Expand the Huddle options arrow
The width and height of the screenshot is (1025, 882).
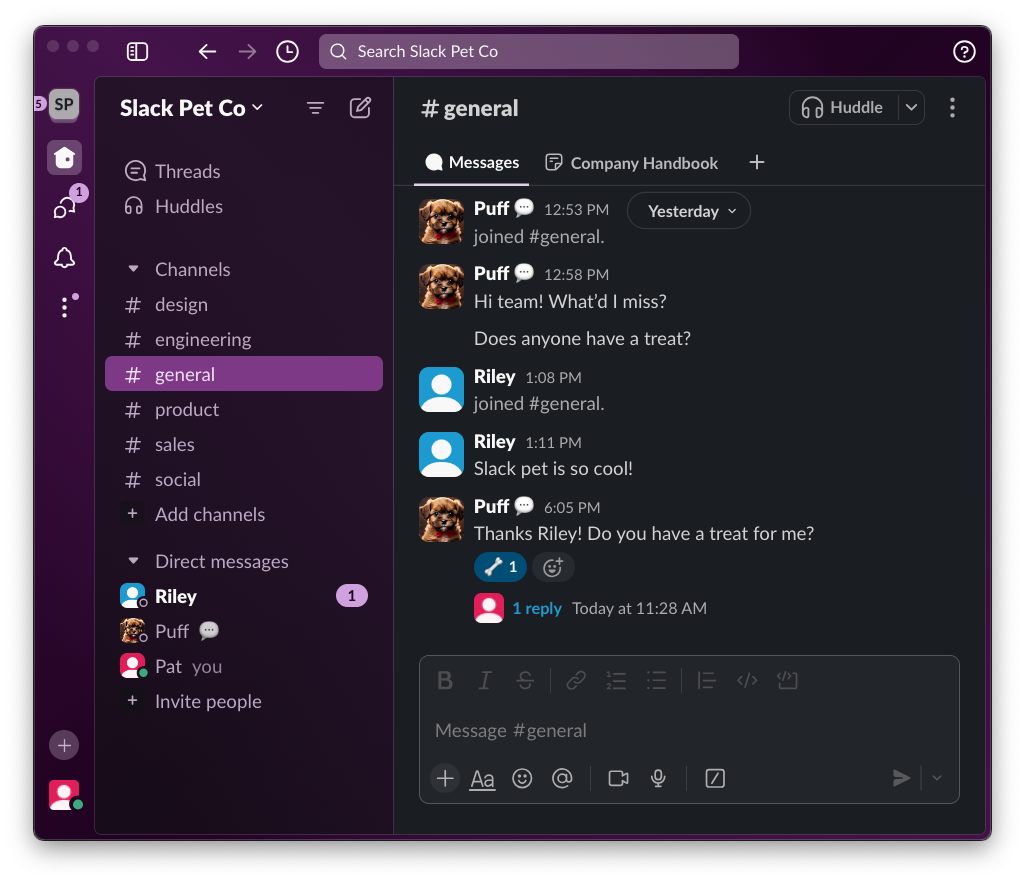coord(911,108)
